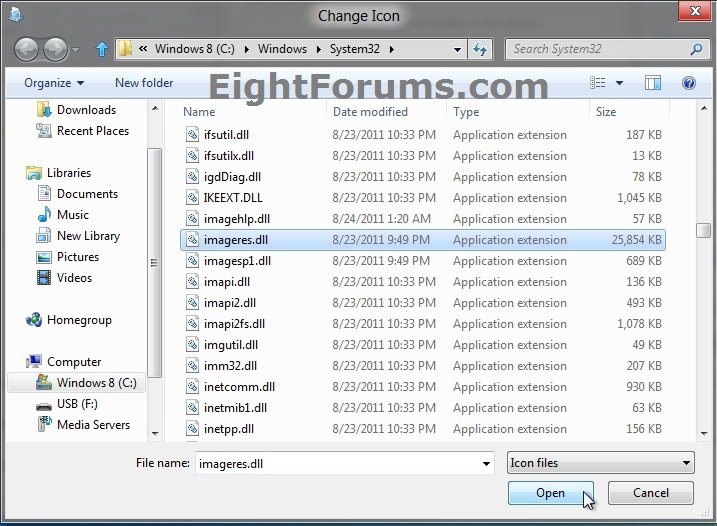Open the change view options dropdown arrow
Screen dimensions: 717x526
click(x=619, y=83)
